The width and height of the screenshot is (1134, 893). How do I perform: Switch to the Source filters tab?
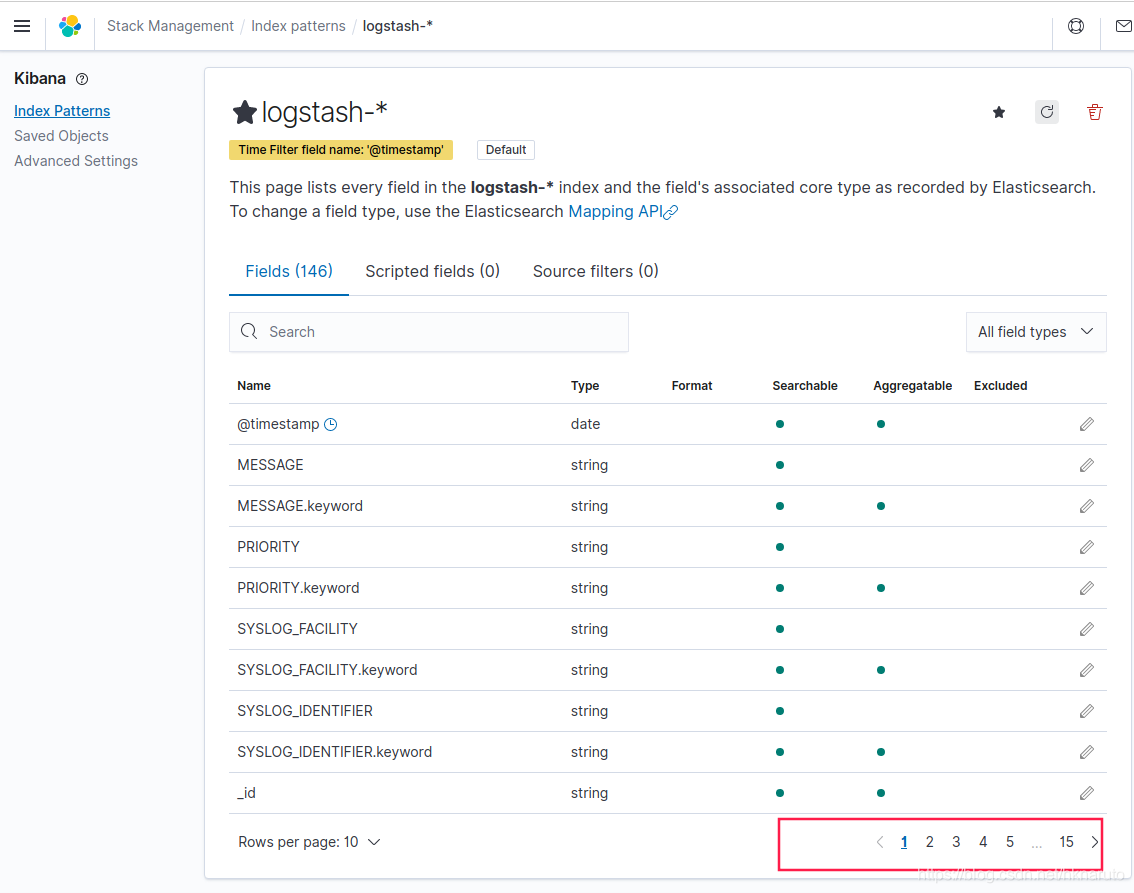coord(595,271)
